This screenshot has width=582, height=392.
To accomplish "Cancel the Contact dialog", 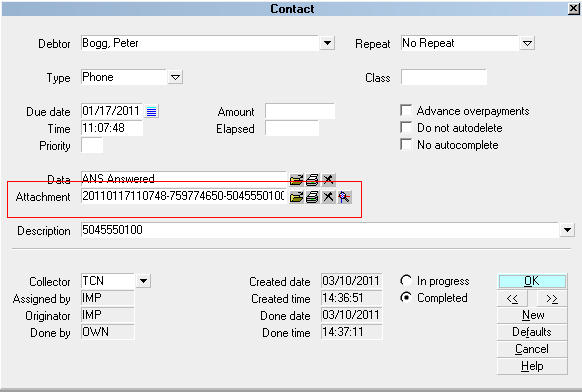I will tap(532, 349).
